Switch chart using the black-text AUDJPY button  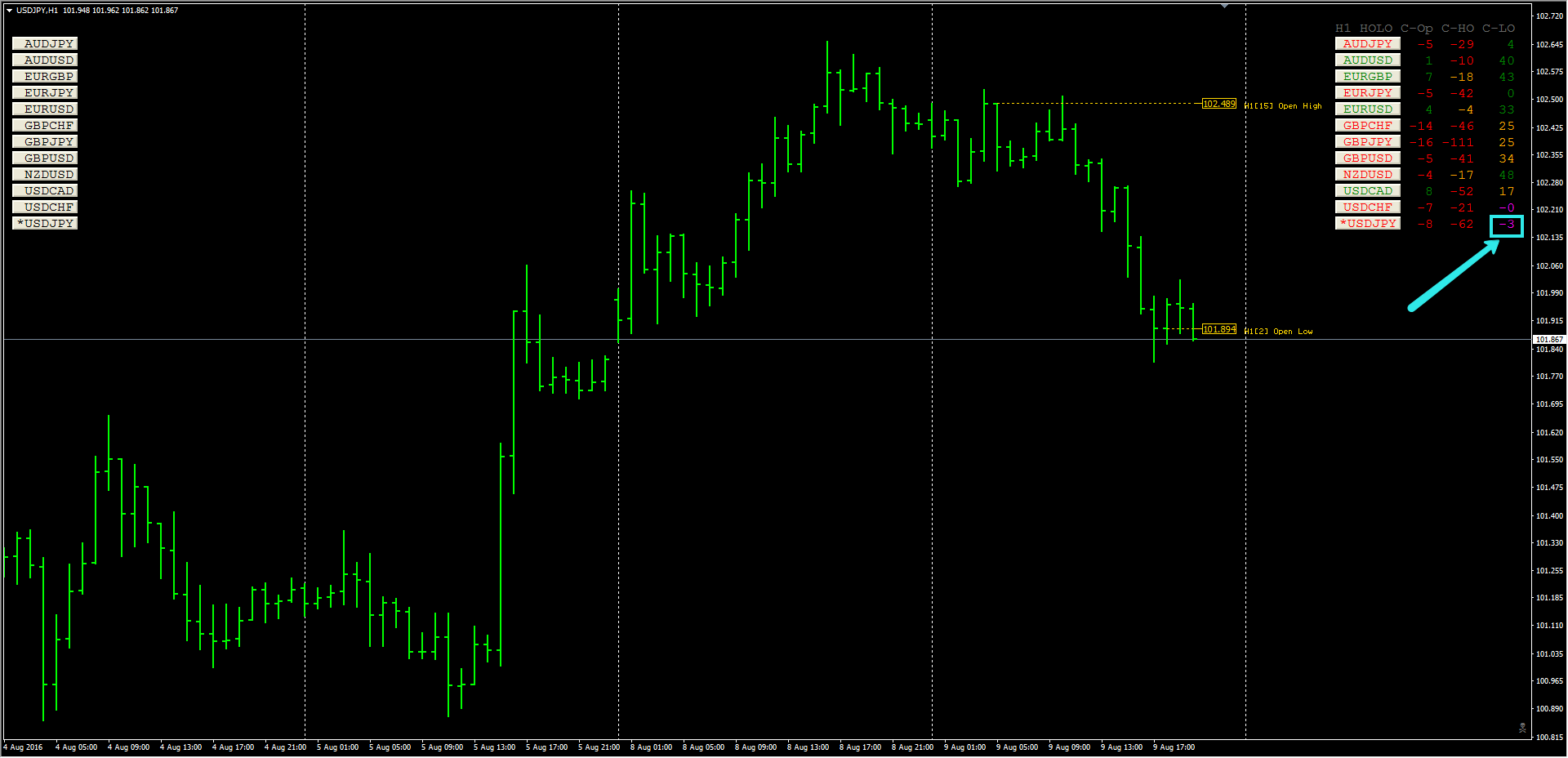45,43
